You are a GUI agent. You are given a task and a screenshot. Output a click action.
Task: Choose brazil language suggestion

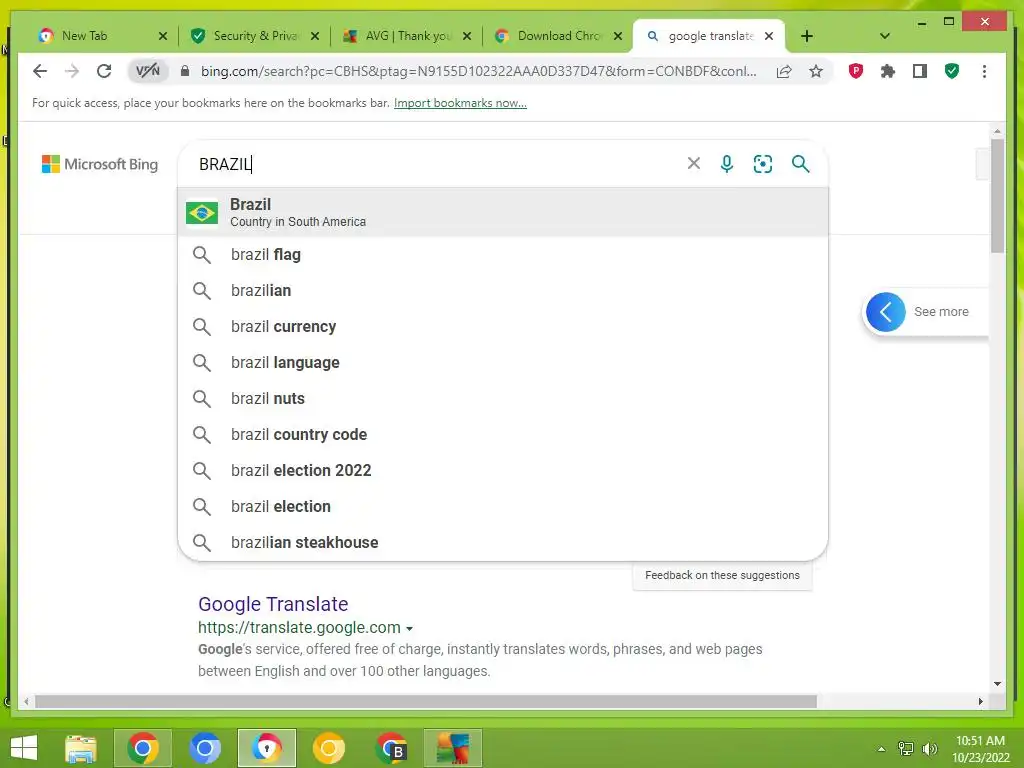click(x=503, y=362)
